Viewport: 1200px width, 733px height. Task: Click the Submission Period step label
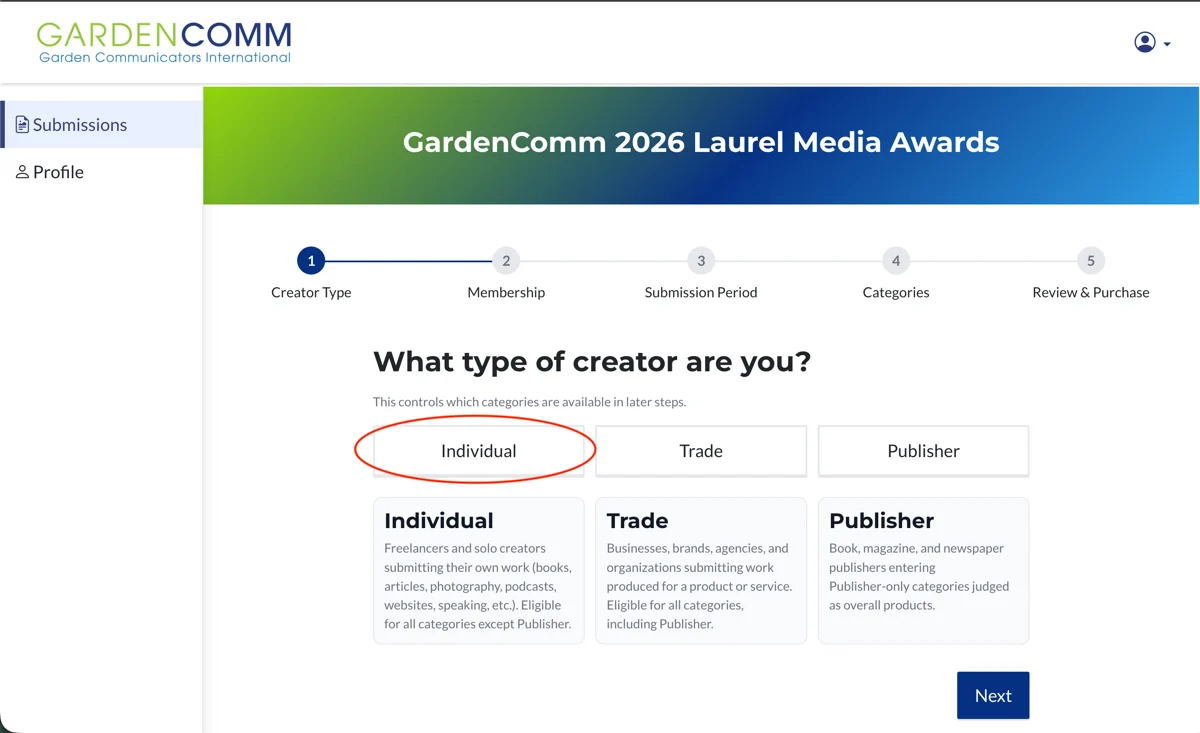click(701, 293)
